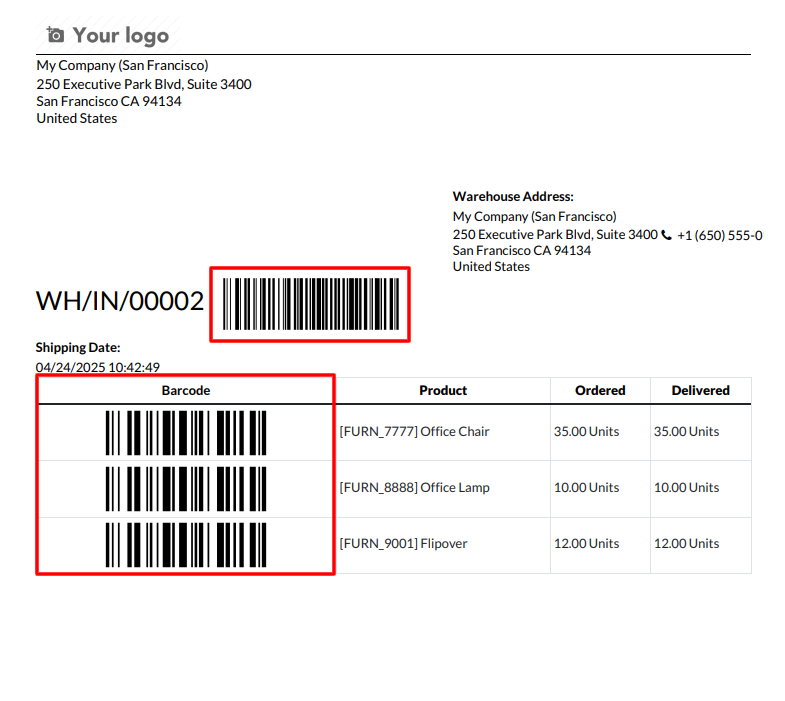Click warehouse 'San Francisco CA 94134' line
Screen dimensions: 785x701
[x=522, y=251]
